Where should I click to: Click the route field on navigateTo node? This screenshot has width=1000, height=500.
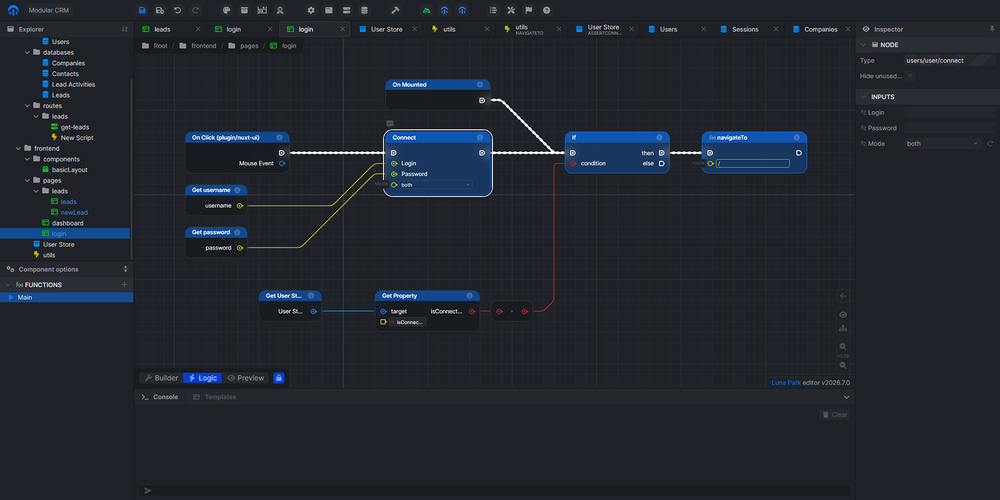pos(753,163)
